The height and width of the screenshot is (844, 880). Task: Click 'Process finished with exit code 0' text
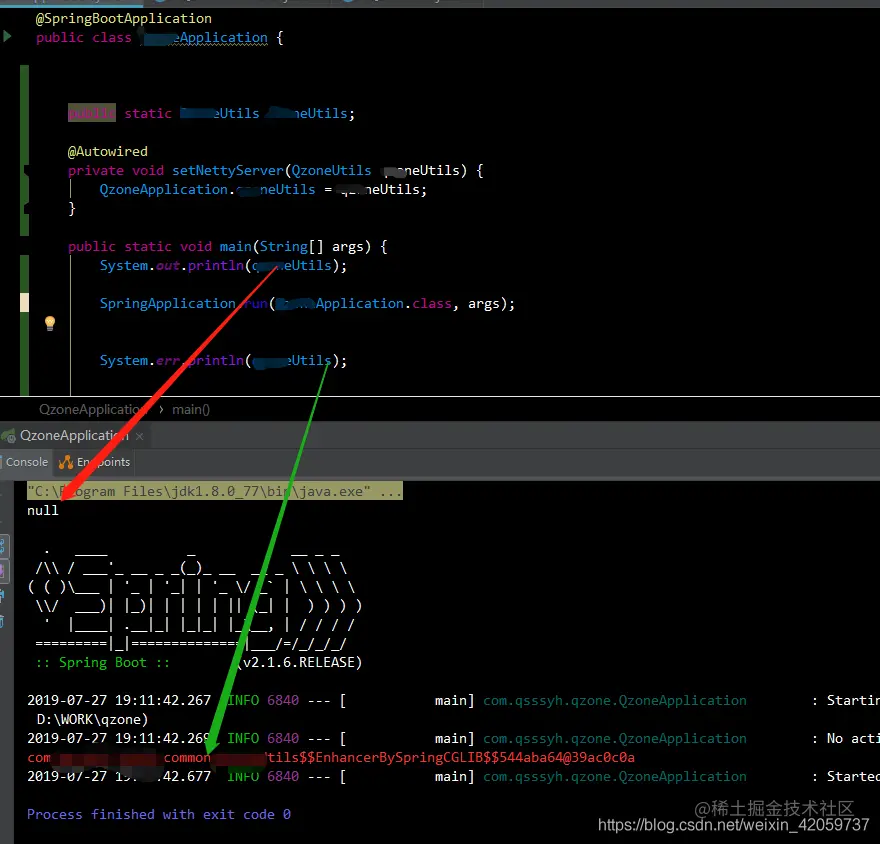[x=159, y=814]
